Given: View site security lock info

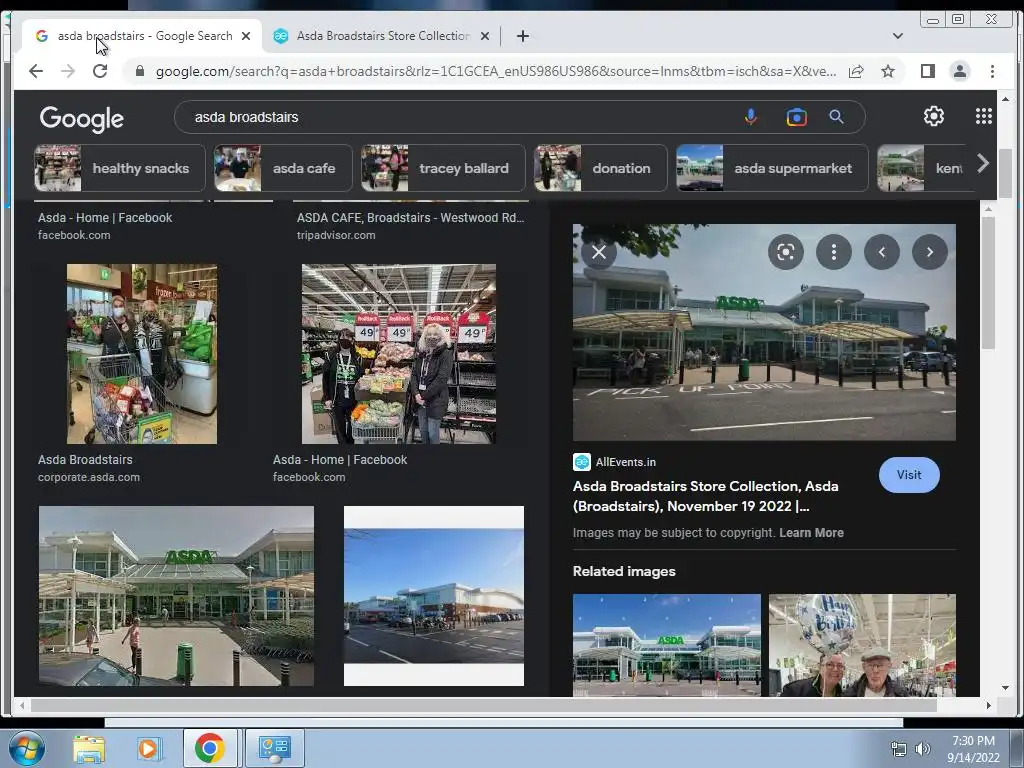Looking at the screenshot, I should point(139,71).
